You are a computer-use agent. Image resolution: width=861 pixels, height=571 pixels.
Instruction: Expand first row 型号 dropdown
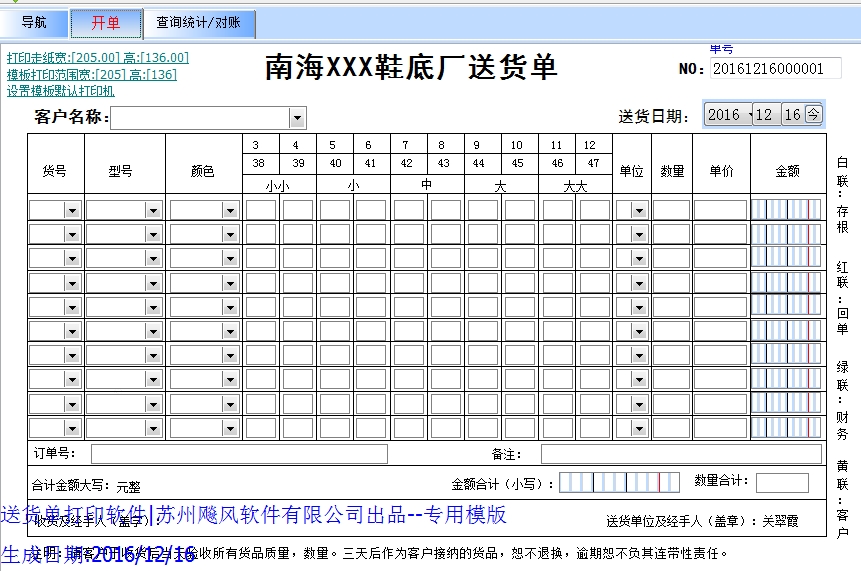(153, 210)
